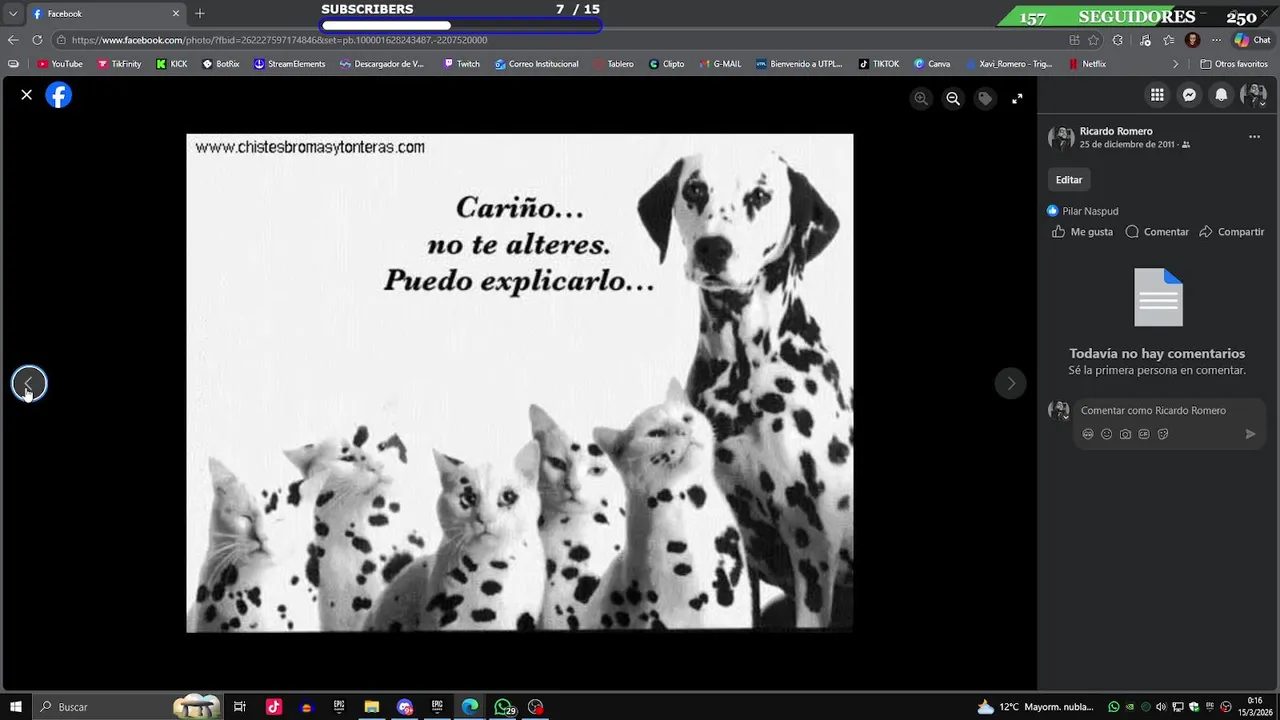
Task: Open File Explorer from taskbar
Action: tap(372, 707)
